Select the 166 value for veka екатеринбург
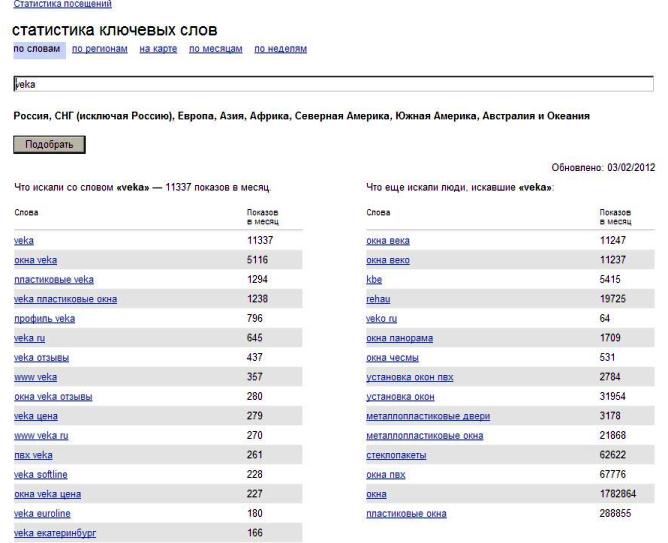The image size is (668, 543). pyautogui.click(x=255, y=533)
